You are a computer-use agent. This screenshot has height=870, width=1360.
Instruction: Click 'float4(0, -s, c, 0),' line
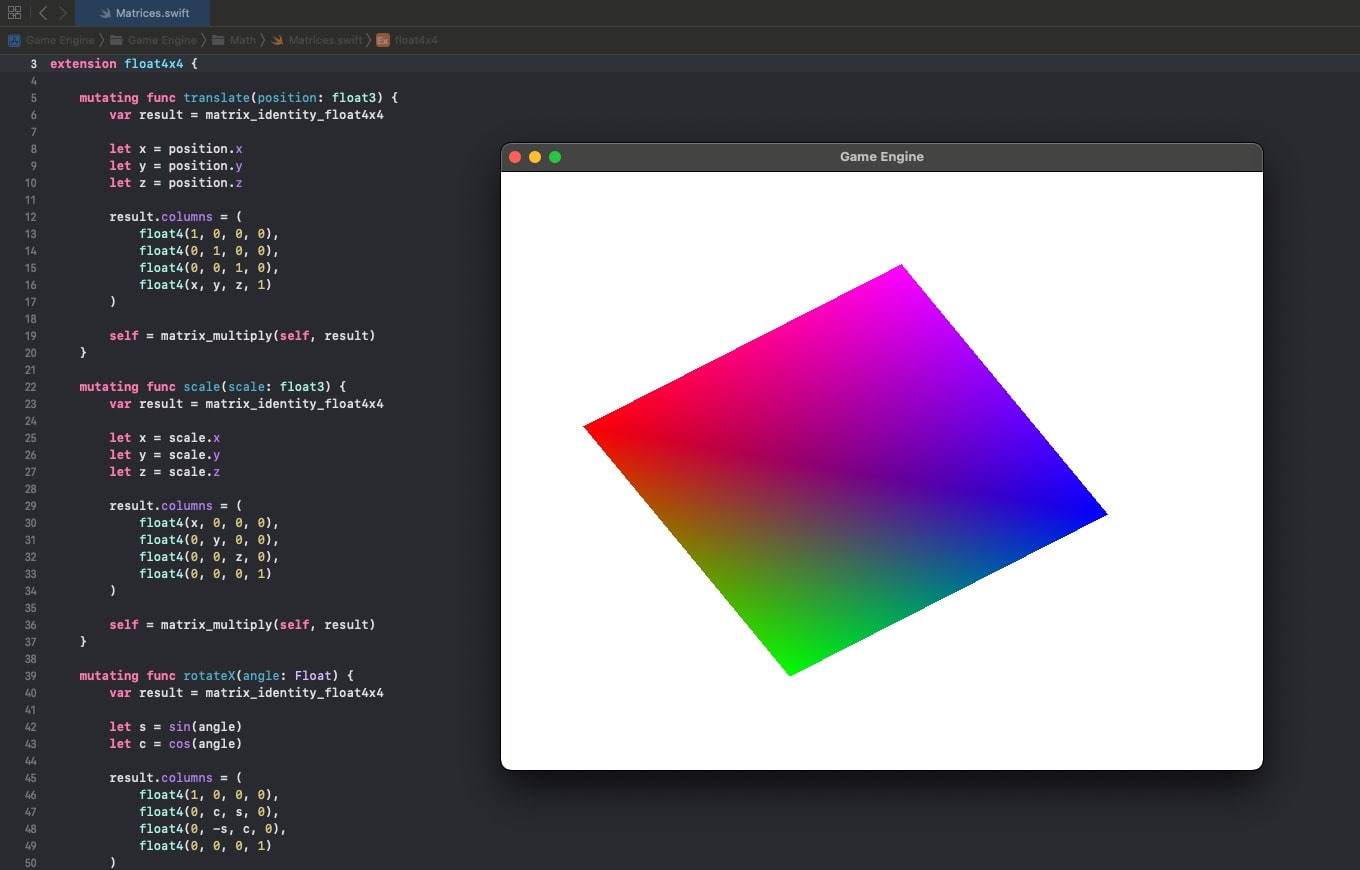tap(213, 829)
